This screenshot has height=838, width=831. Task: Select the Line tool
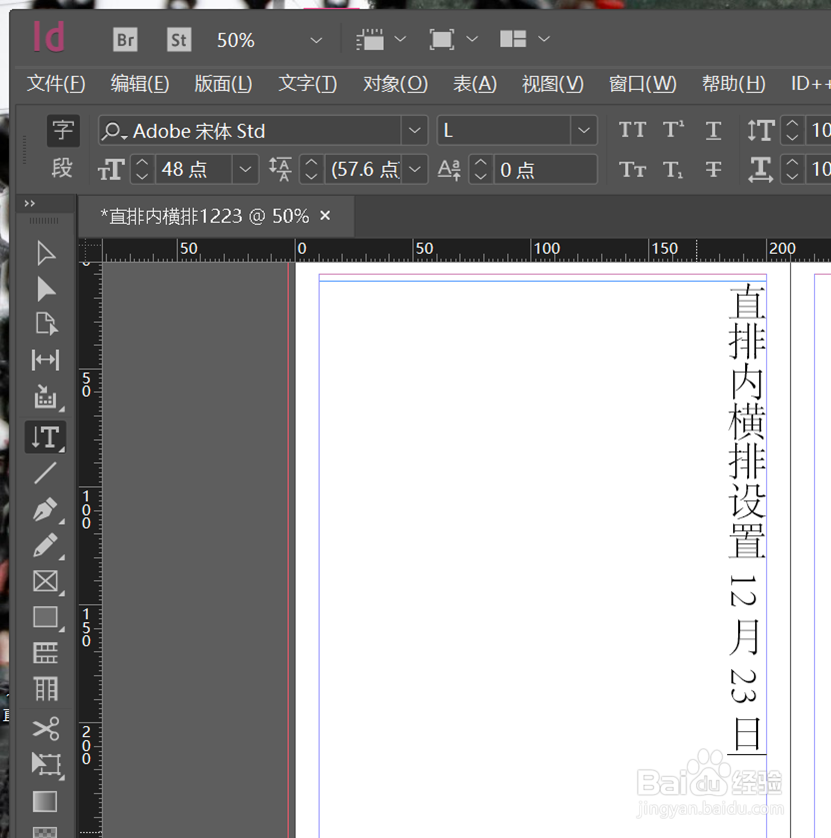45,473
